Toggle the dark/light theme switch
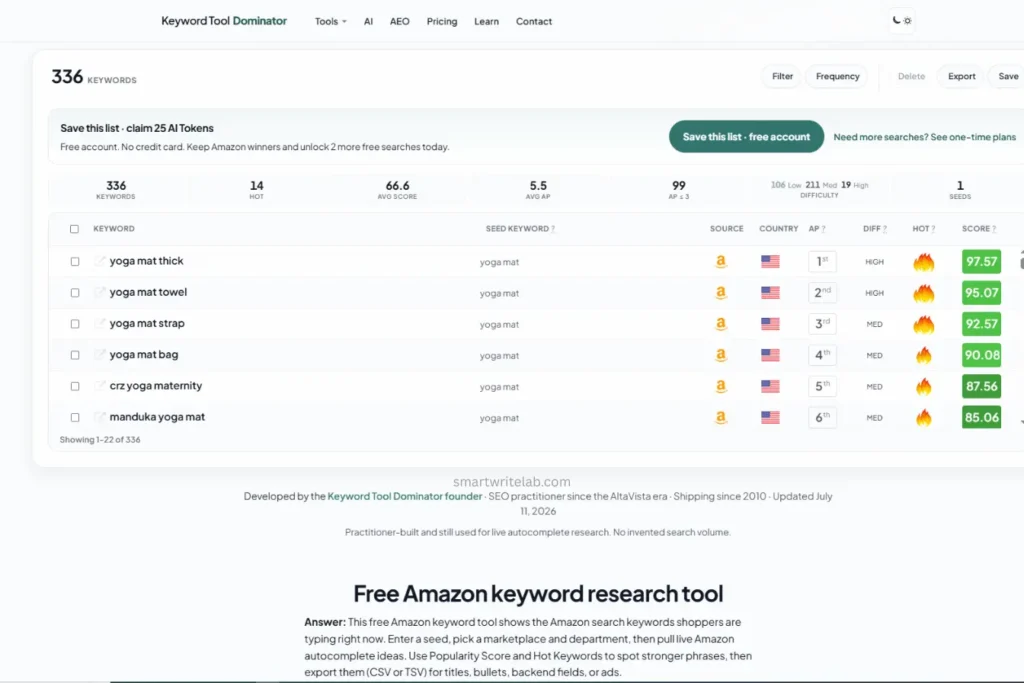Screen dimensions: 1024x683 point(902,21)
